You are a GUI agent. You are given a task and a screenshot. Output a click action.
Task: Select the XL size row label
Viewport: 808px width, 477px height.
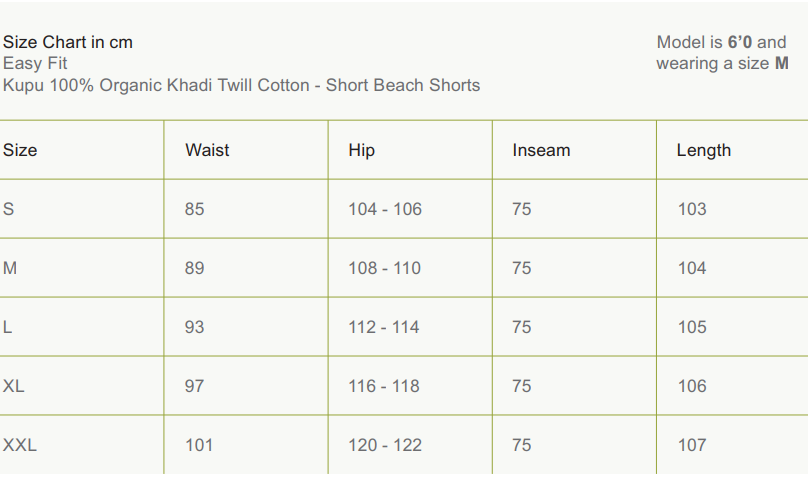coord(14,386)
